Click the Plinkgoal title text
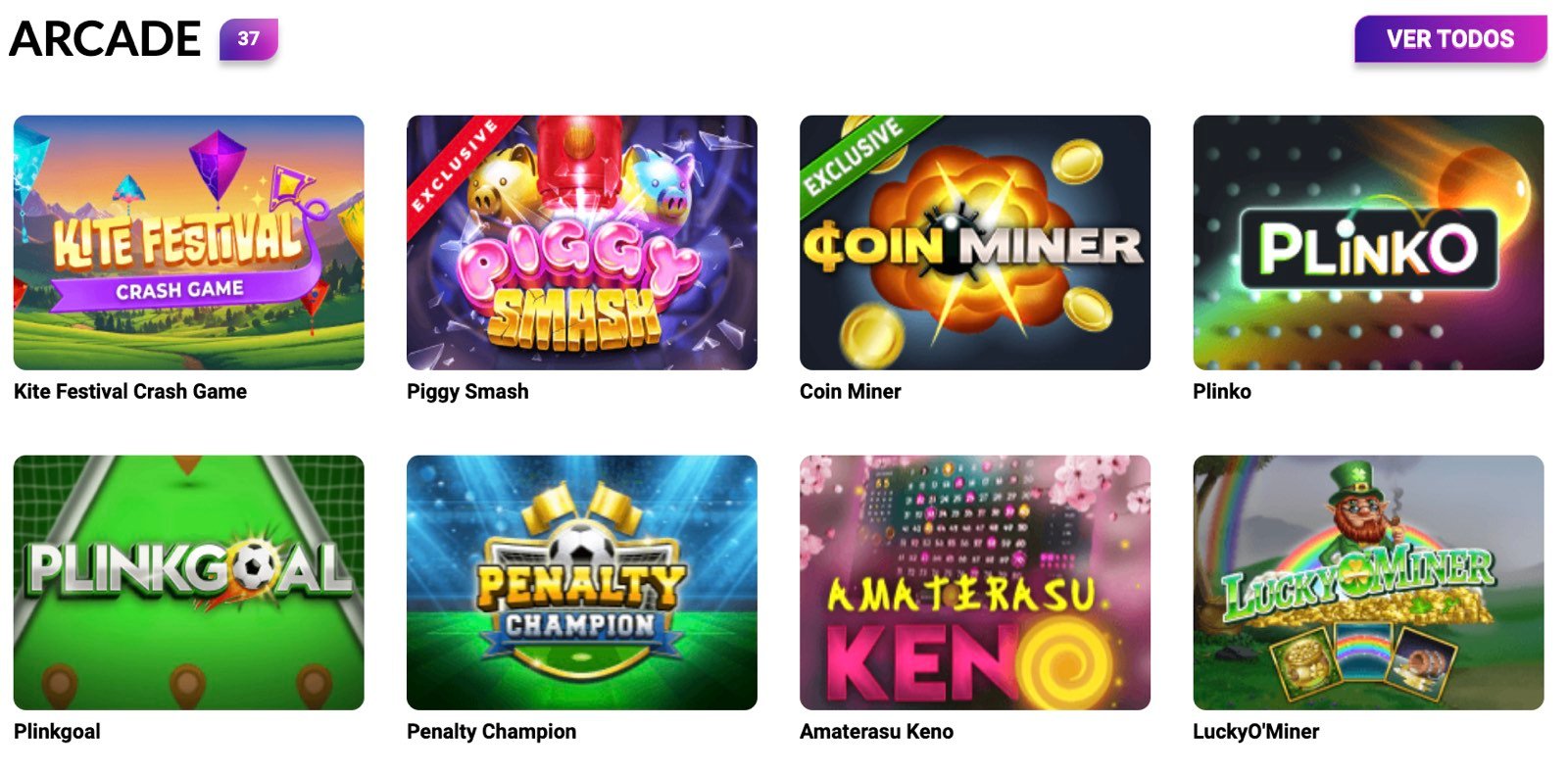The width and height of the screenshot is (1568, 774). click(57, 732)
